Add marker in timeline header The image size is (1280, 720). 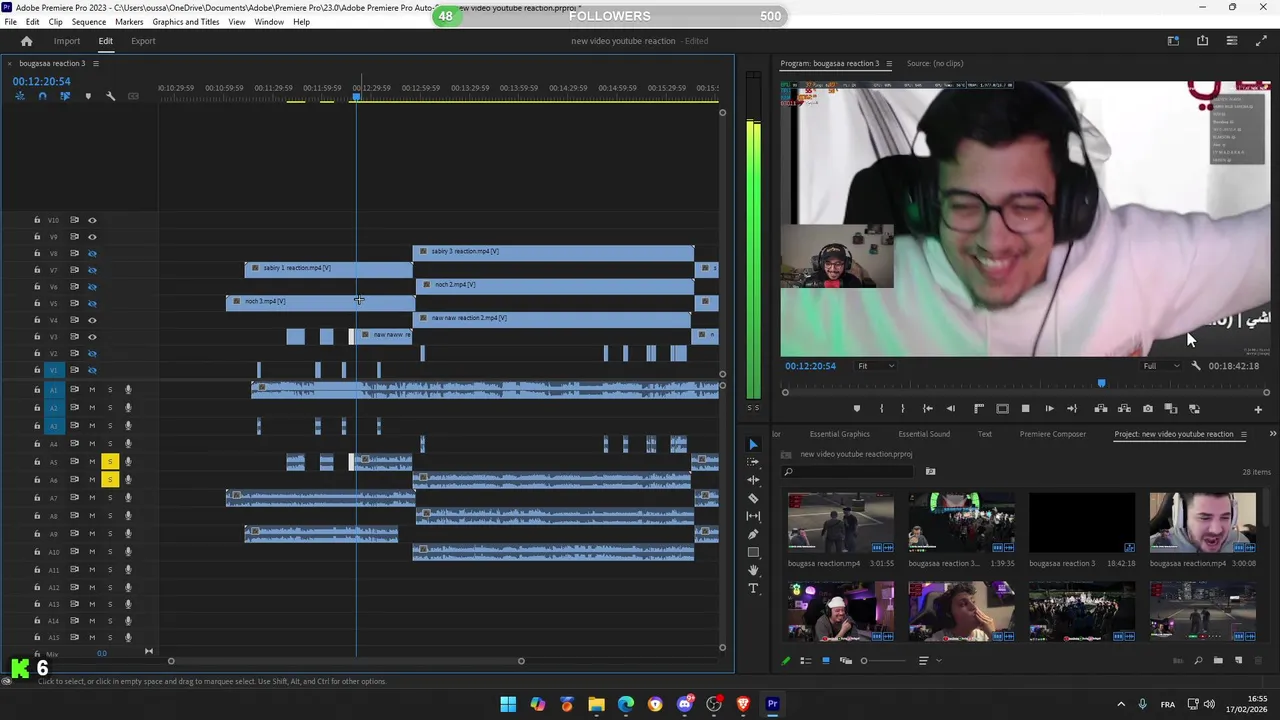tap(88, 96)
